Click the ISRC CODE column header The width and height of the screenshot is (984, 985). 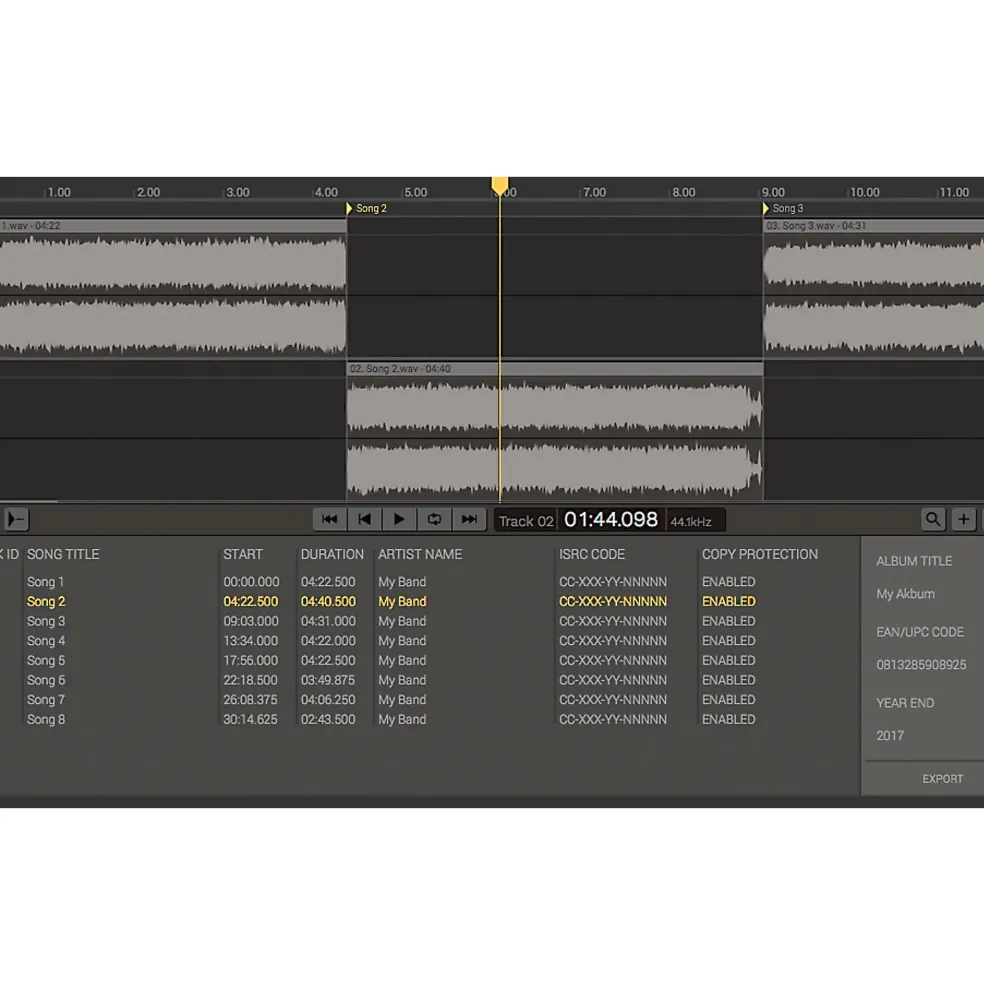click(591, 554)
